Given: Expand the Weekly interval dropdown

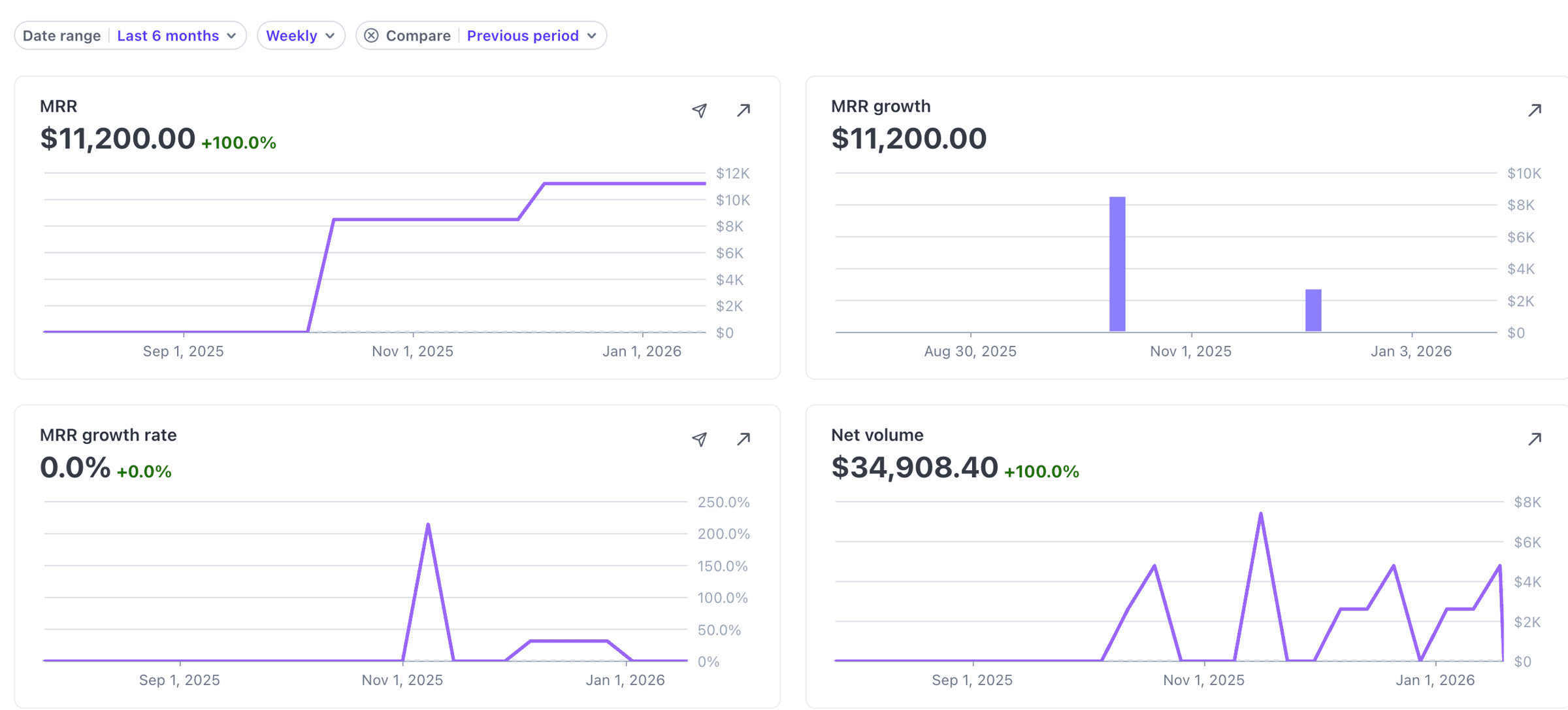Looking at the screenshot, I should (301, 35).
